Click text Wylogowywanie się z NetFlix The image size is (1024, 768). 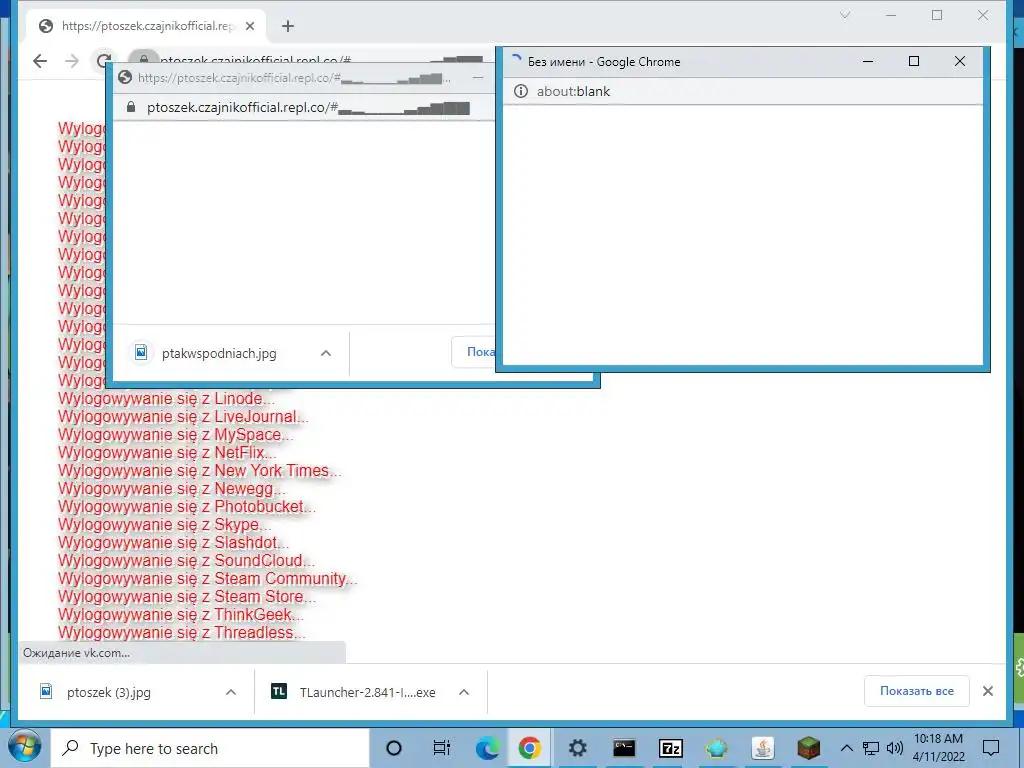click(167, 453)
